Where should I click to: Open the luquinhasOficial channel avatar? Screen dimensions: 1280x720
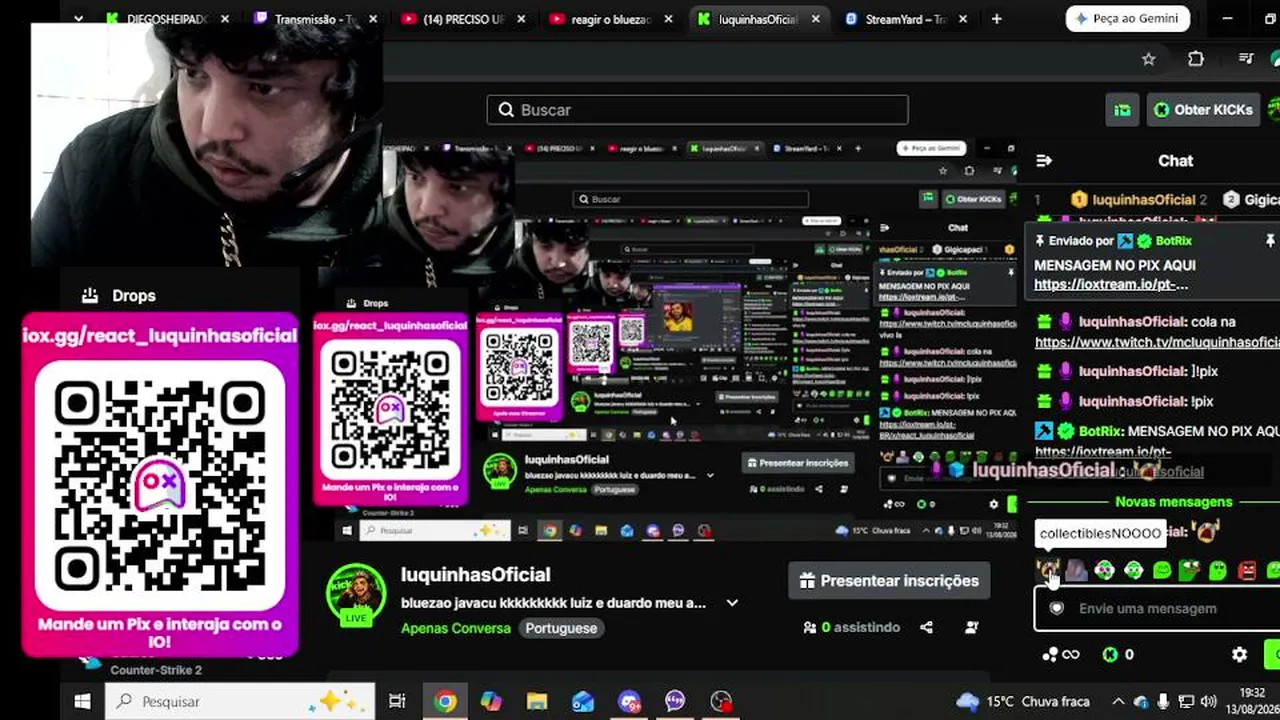356,595
